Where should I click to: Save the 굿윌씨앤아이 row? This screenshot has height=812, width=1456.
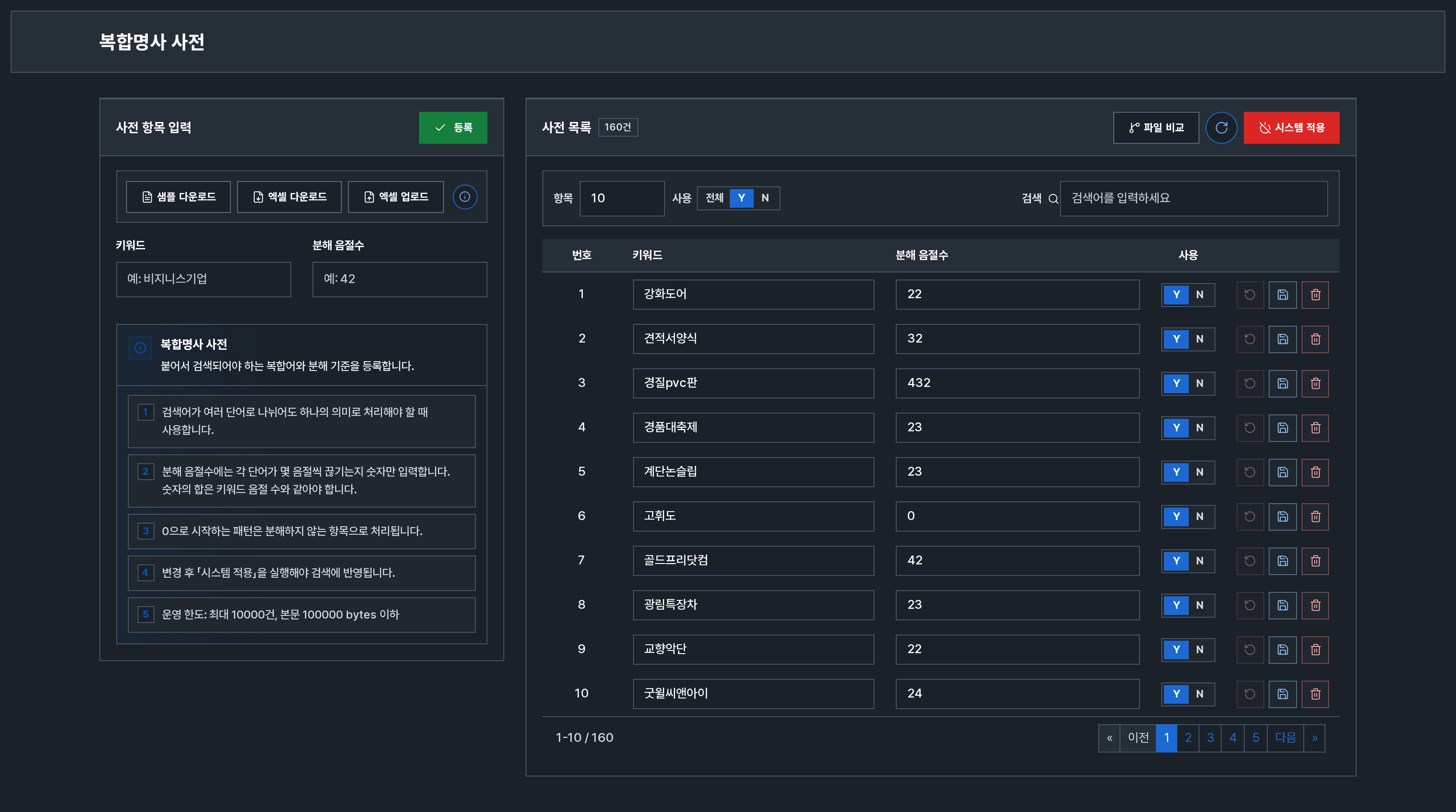tap(1282, 694)
